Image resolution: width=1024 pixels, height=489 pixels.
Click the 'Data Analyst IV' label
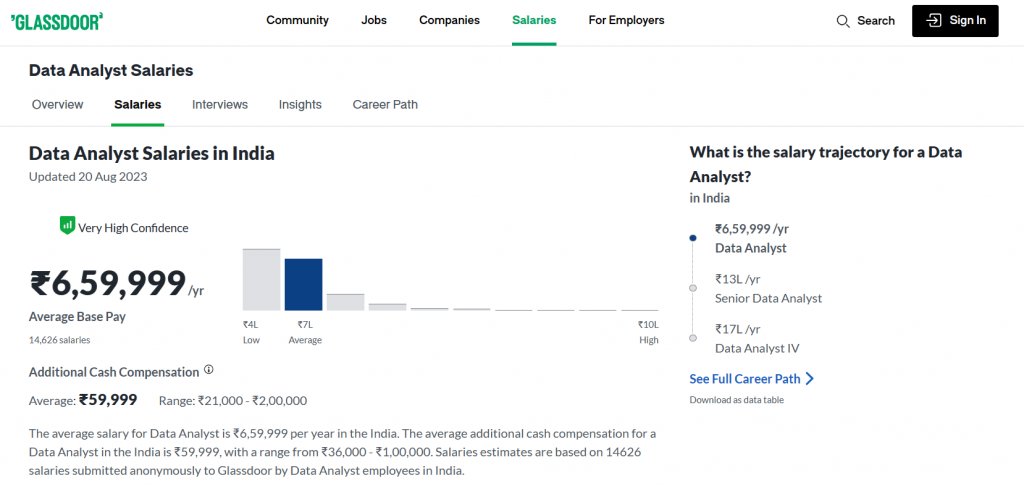pos(757,349)
